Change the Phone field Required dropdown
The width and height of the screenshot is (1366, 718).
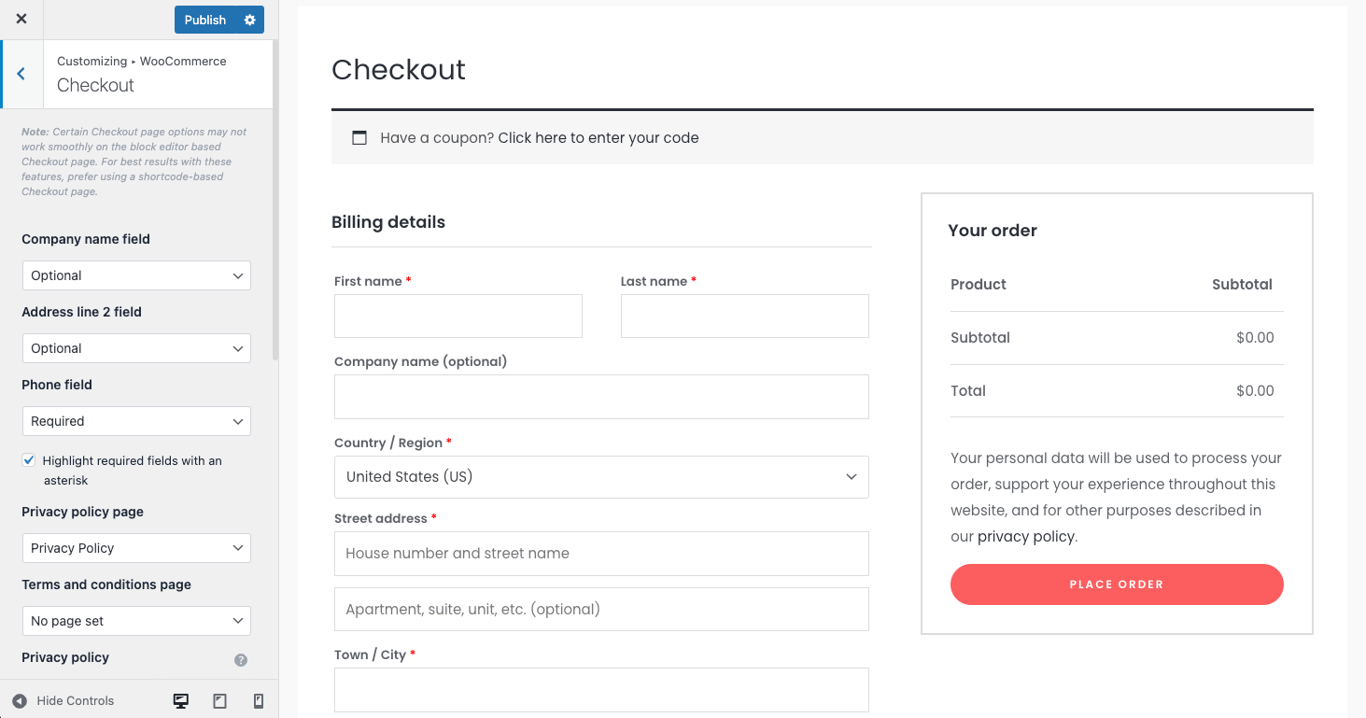136,420
